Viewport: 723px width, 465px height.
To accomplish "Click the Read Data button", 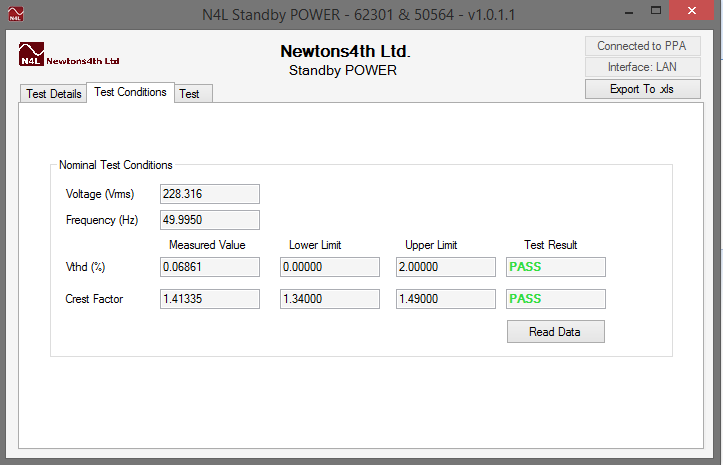I will pos(556,332).
